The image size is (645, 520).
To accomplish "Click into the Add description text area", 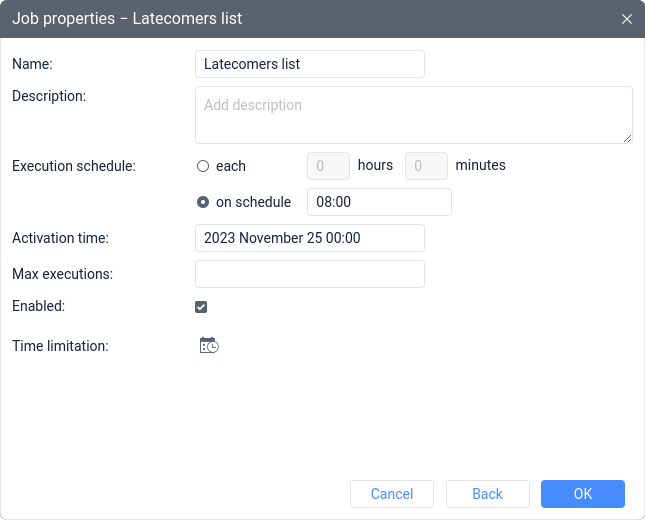I will pyautogui.click(x=414, y=115).
